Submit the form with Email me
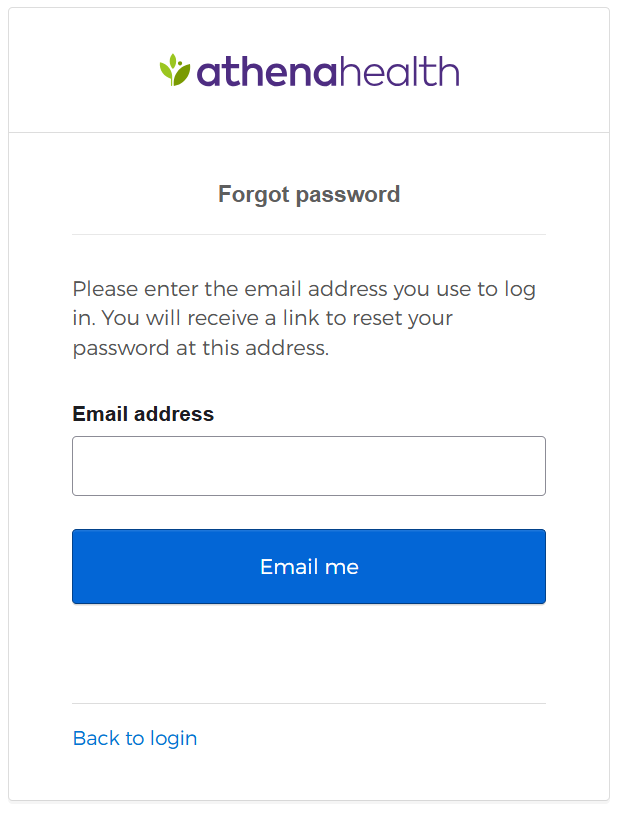Image resolution: width=624 pixels, height=814 pixels. [x=309, y=567]
